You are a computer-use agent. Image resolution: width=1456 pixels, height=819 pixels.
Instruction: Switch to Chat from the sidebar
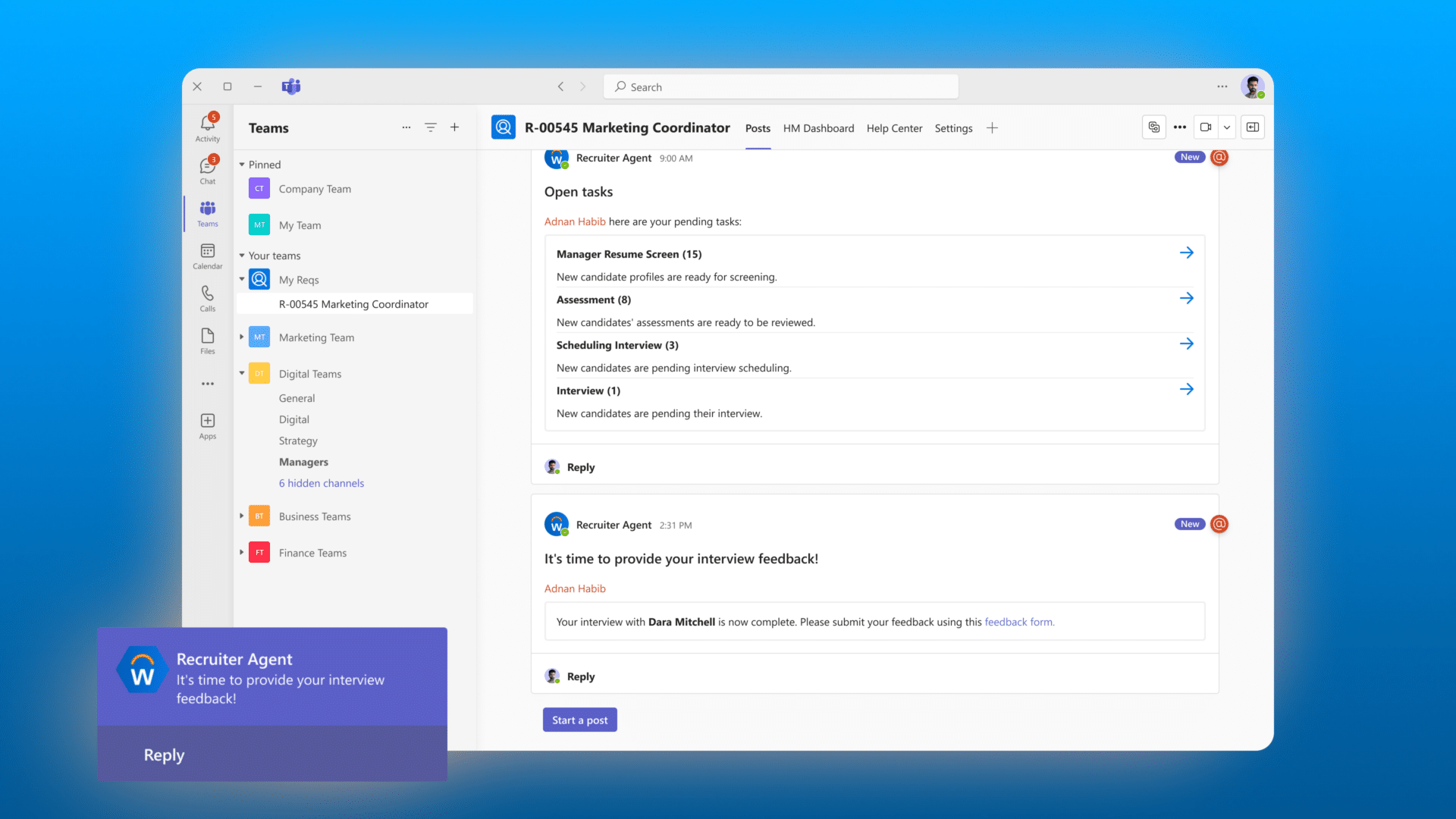click(207, 170)
